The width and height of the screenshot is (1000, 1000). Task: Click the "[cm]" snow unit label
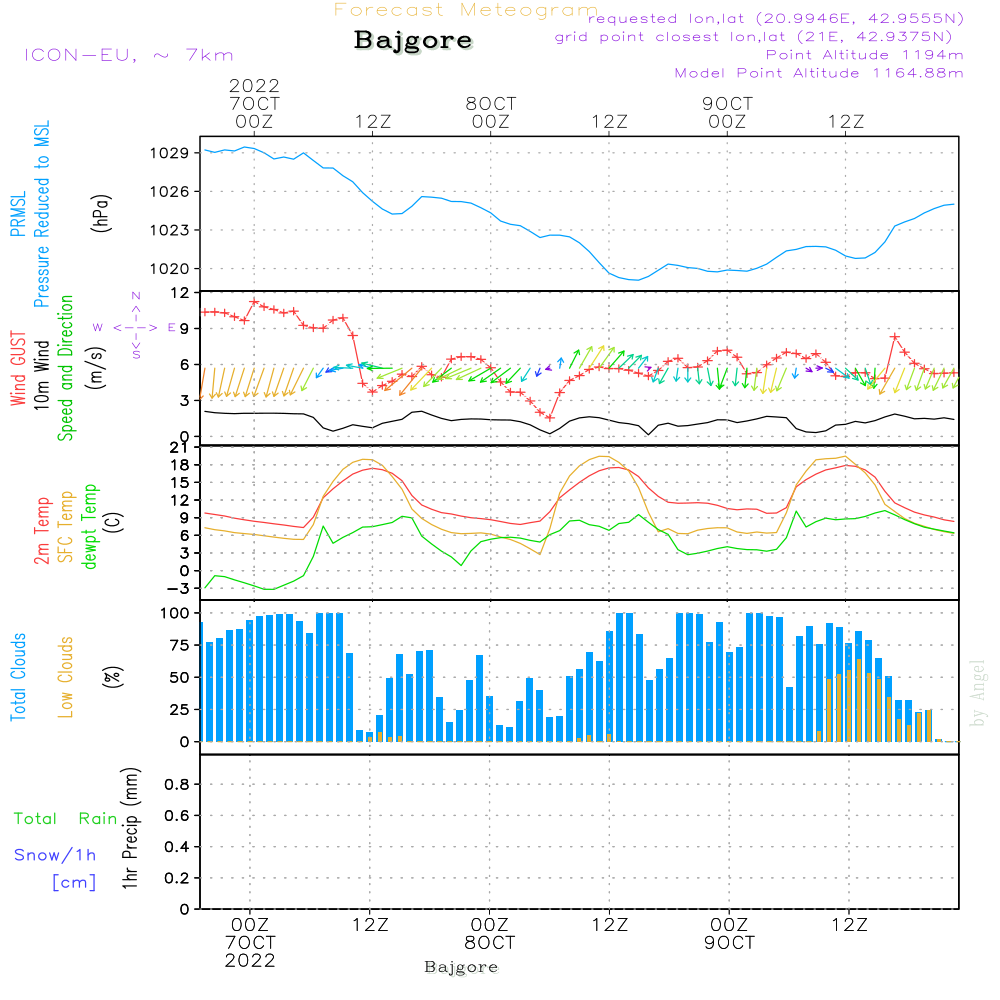point(74,882)
